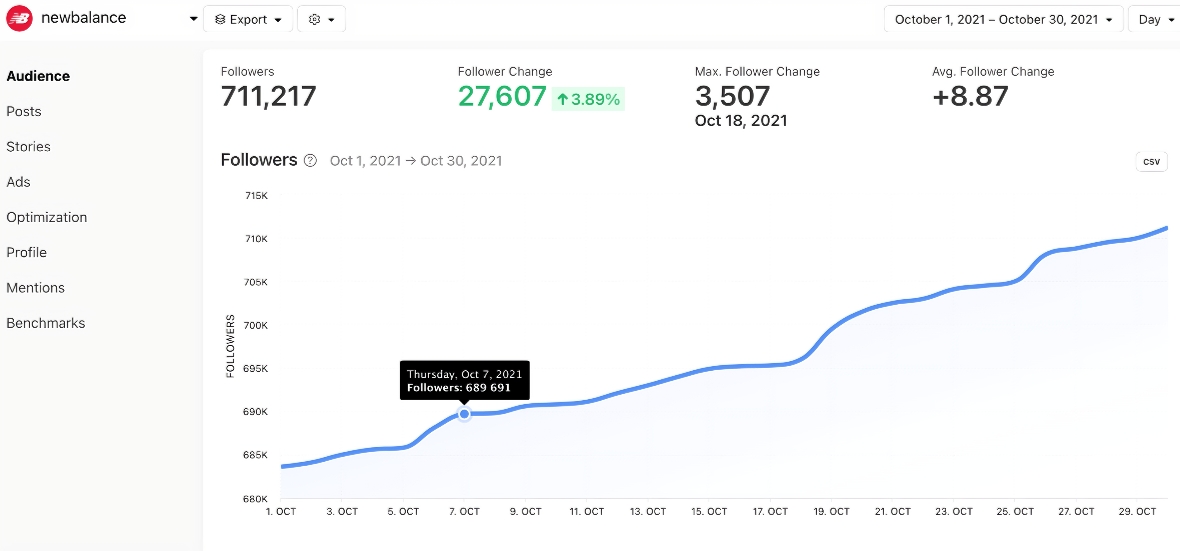
Task: Click the Oct 7 data point marker
Action: pos(464,414)
